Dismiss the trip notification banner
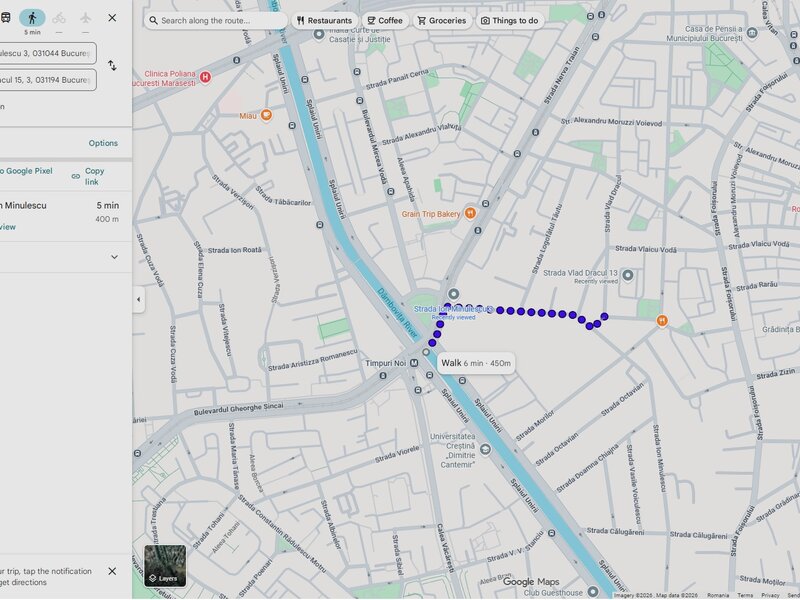 click(x=112, y=571)
